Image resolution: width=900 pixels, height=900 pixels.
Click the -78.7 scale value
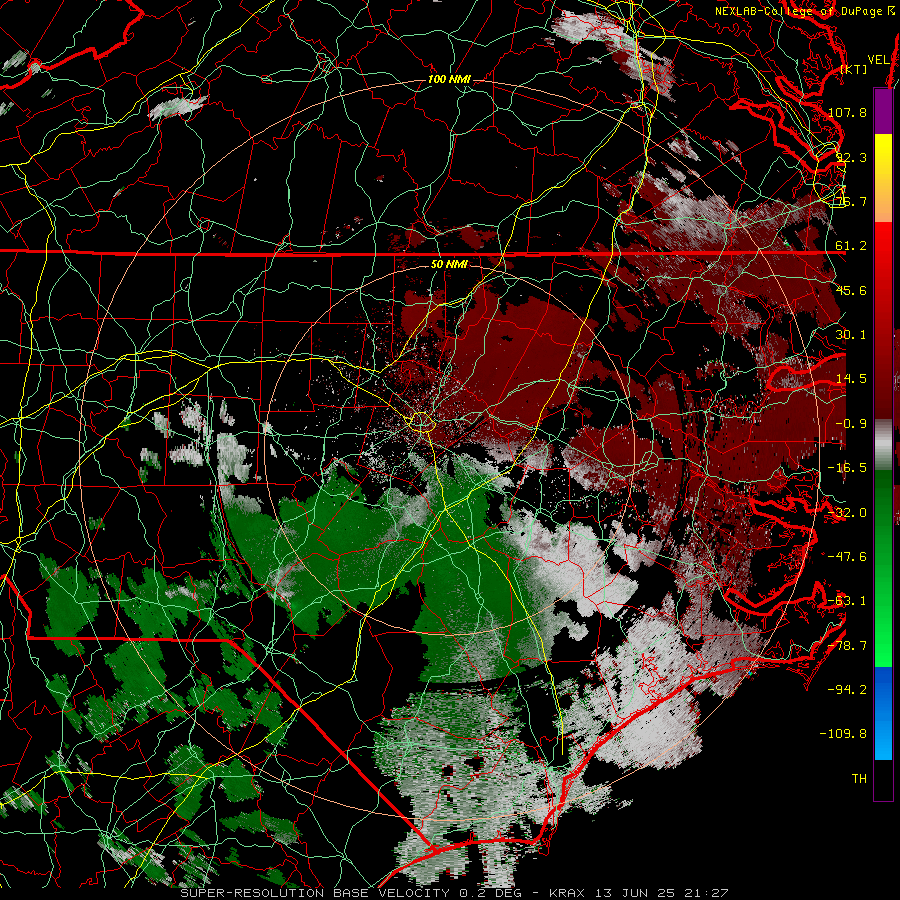click(847, 646)
